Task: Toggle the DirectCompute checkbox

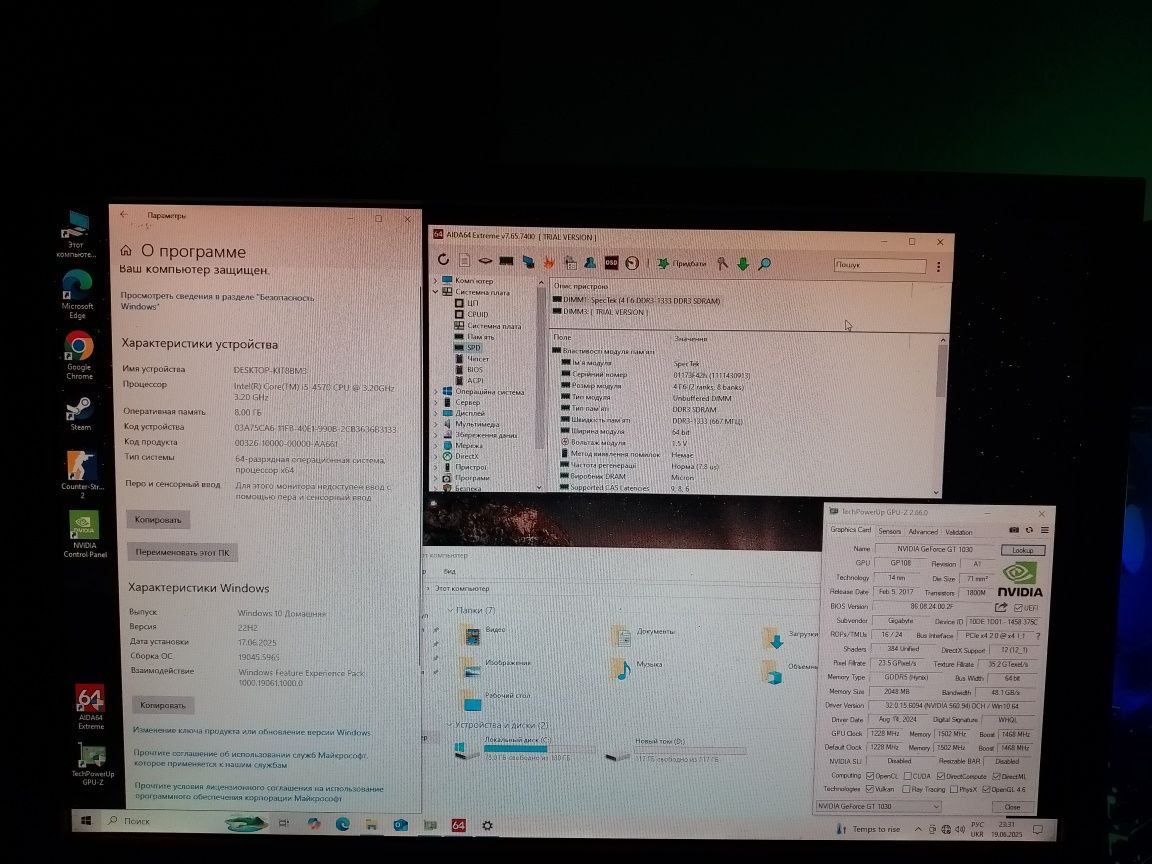Action: 940,776
